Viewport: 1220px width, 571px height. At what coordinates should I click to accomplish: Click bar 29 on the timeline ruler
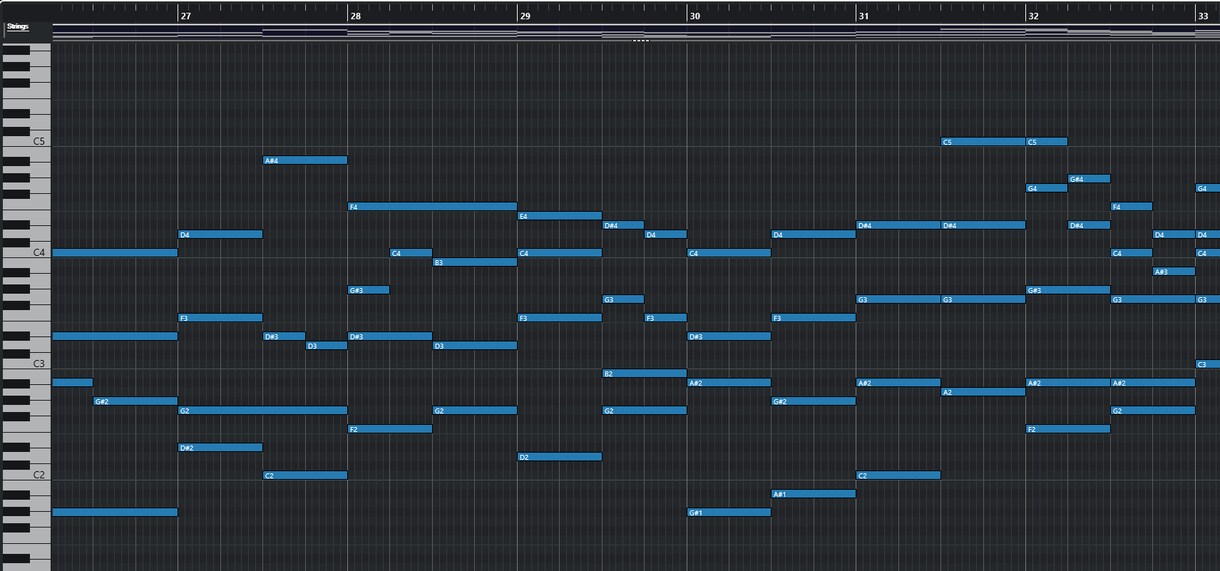pyautogui.click(x=525, y=16)
